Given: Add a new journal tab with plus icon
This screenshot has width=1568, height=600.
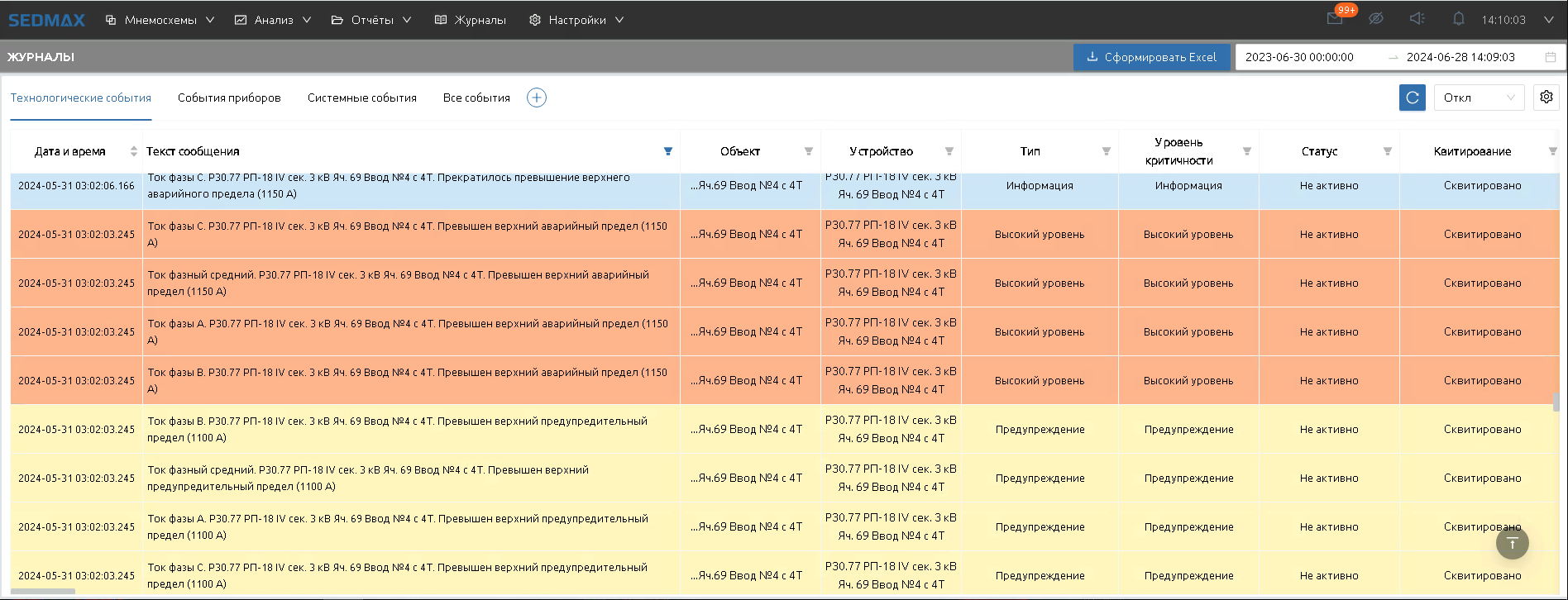Looking at the screenshot, I should coord(537,98).
